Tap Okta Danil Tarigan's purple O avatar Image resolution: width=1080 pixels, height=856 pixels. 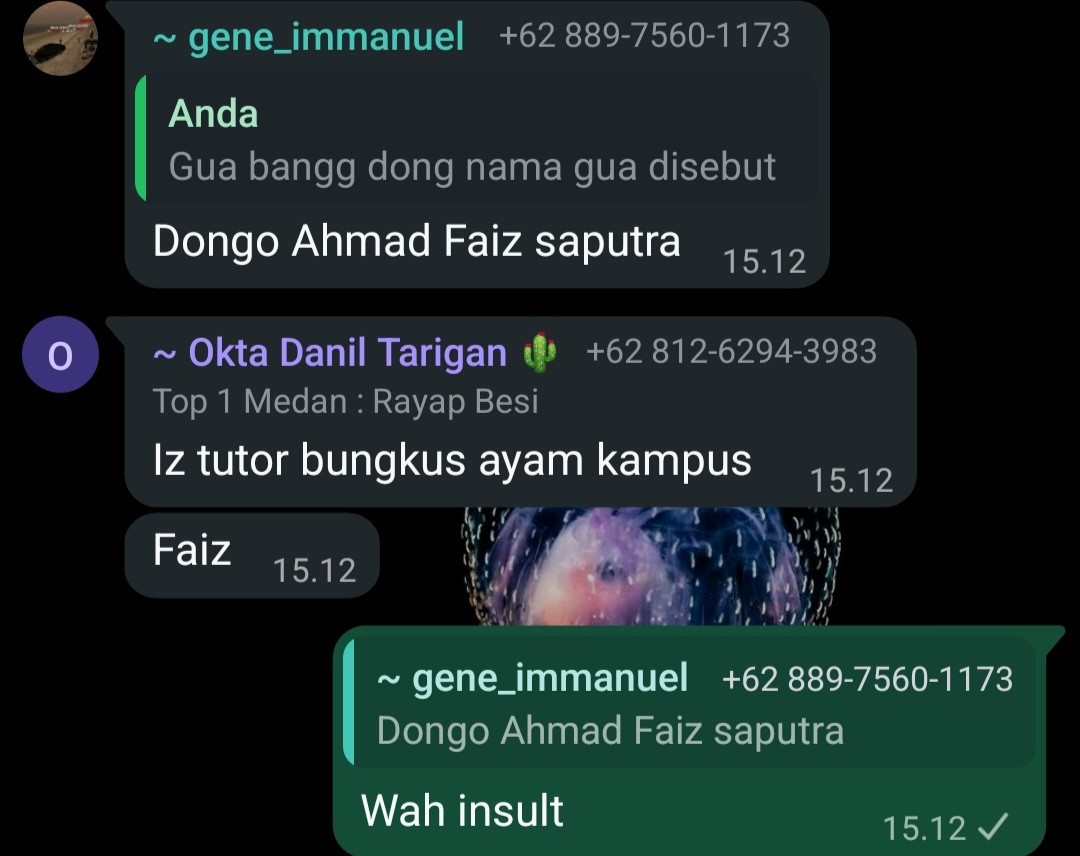tap(61, 355)
